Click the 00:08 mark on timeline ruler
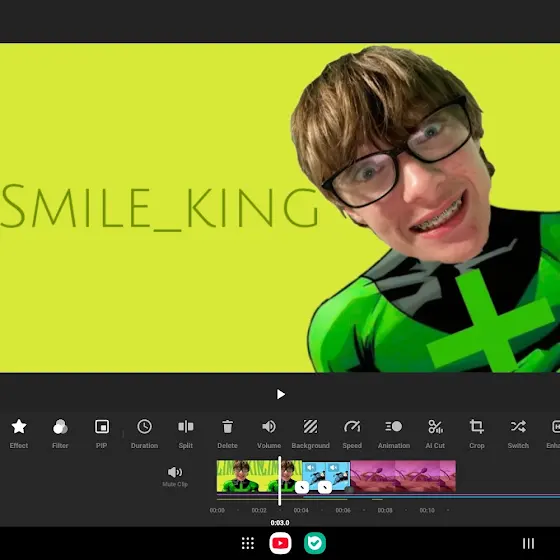This screenshot has height=560, width=560. click(385, 510)
